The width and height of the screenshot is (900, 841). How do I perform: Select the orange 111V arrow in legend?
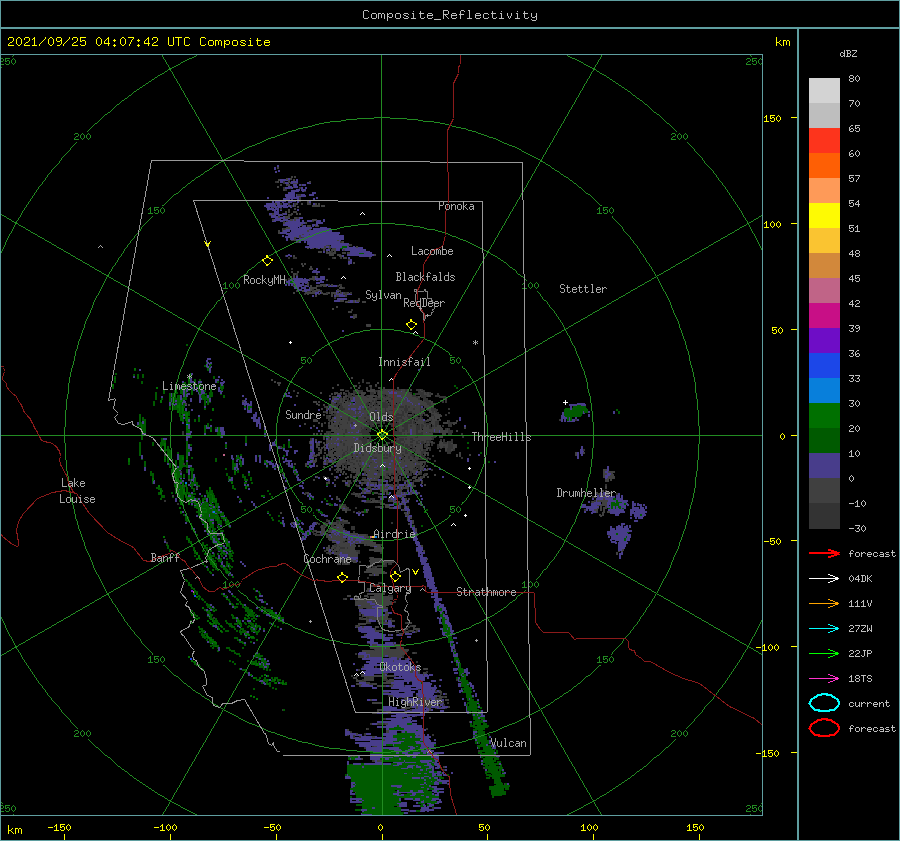tap(824, 603)
